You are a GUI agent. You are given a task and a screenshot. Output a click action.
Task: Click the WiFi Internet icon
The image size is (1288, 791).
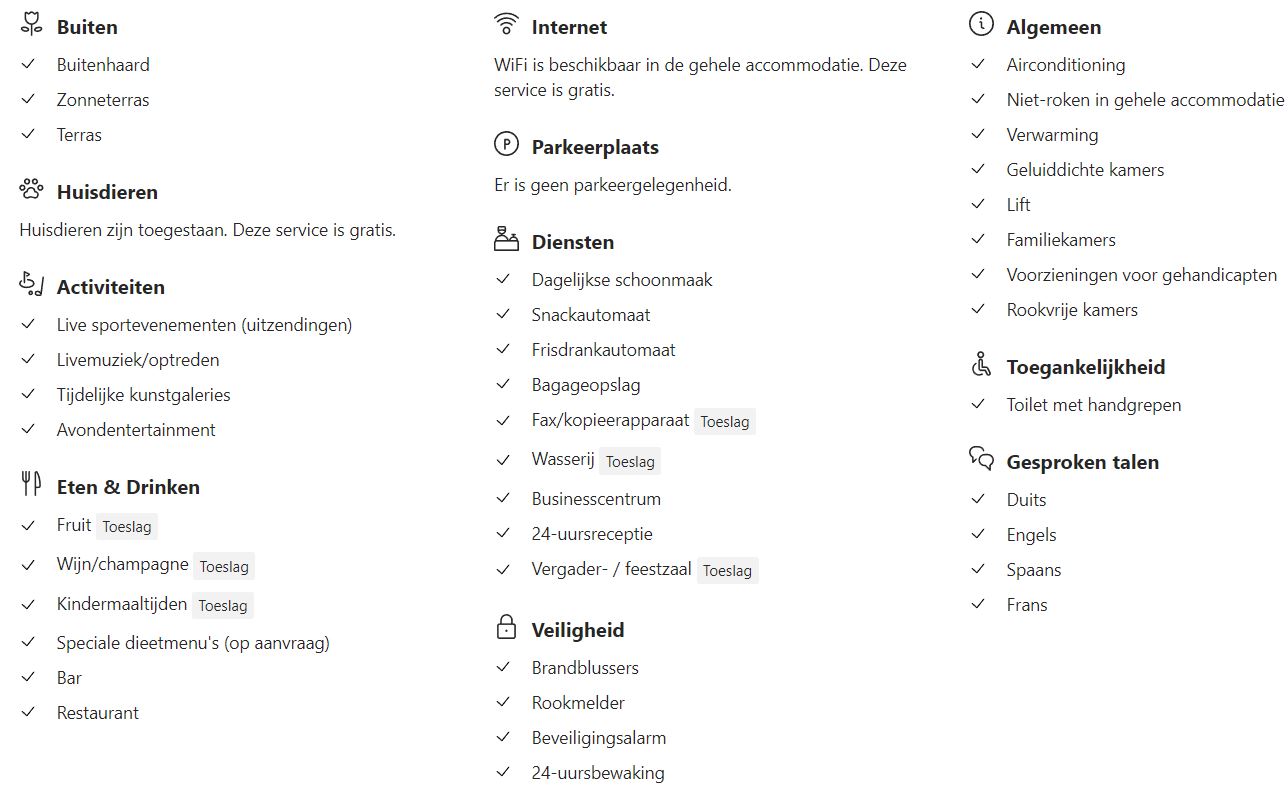point(507,24)
